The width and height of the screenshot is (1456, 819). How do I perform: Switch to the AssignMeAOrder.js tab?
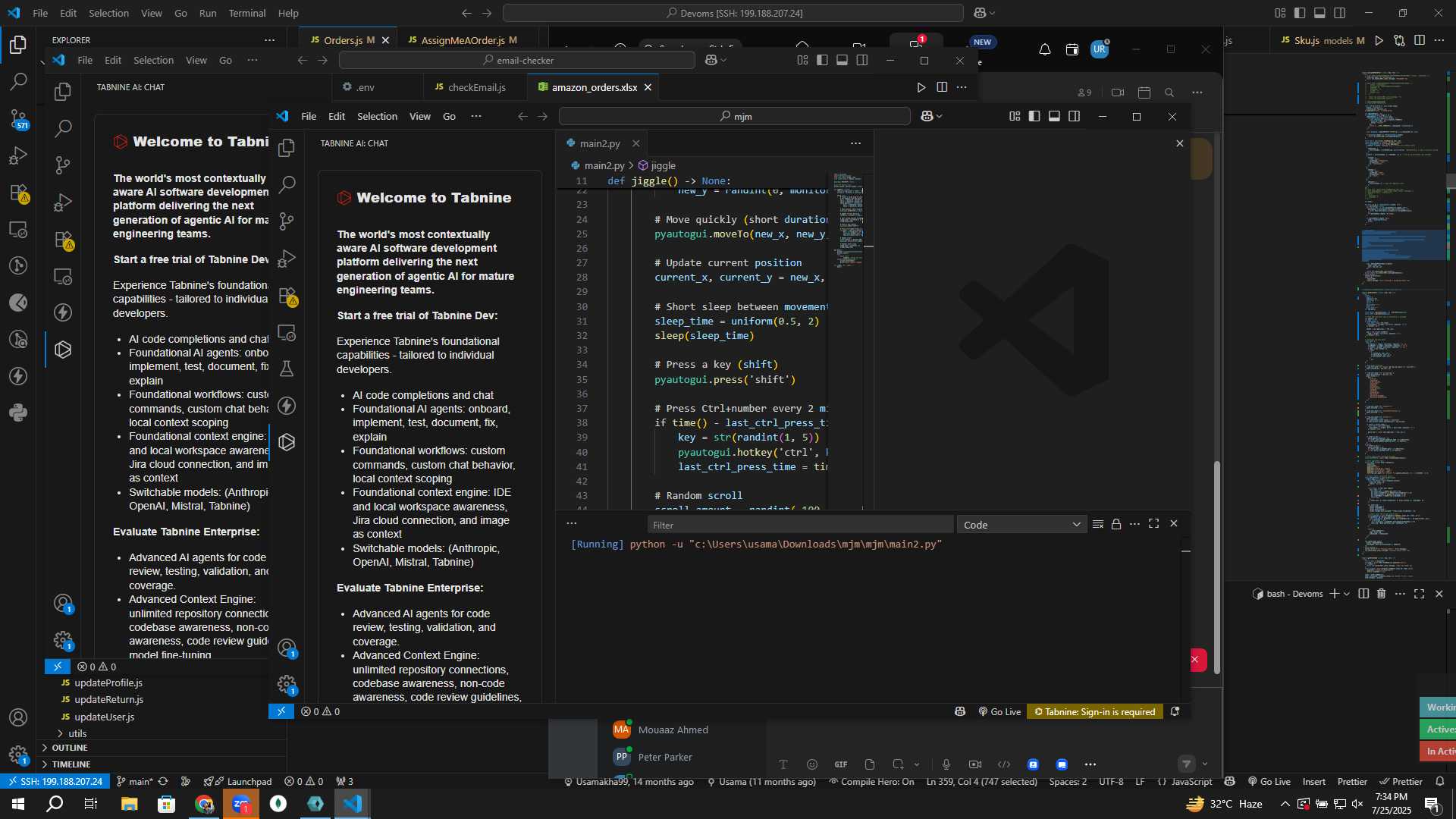tap(463, 40)
